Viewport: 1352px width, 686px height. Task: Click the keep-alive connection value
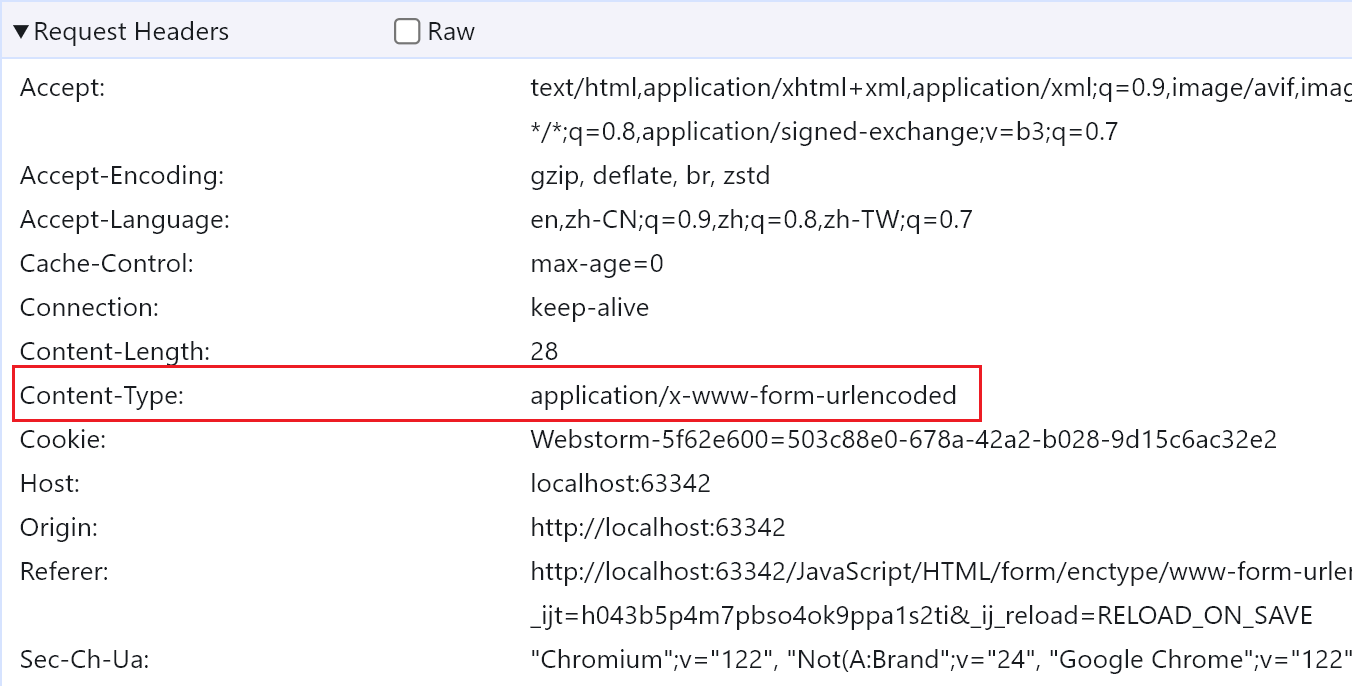[589, 308]
